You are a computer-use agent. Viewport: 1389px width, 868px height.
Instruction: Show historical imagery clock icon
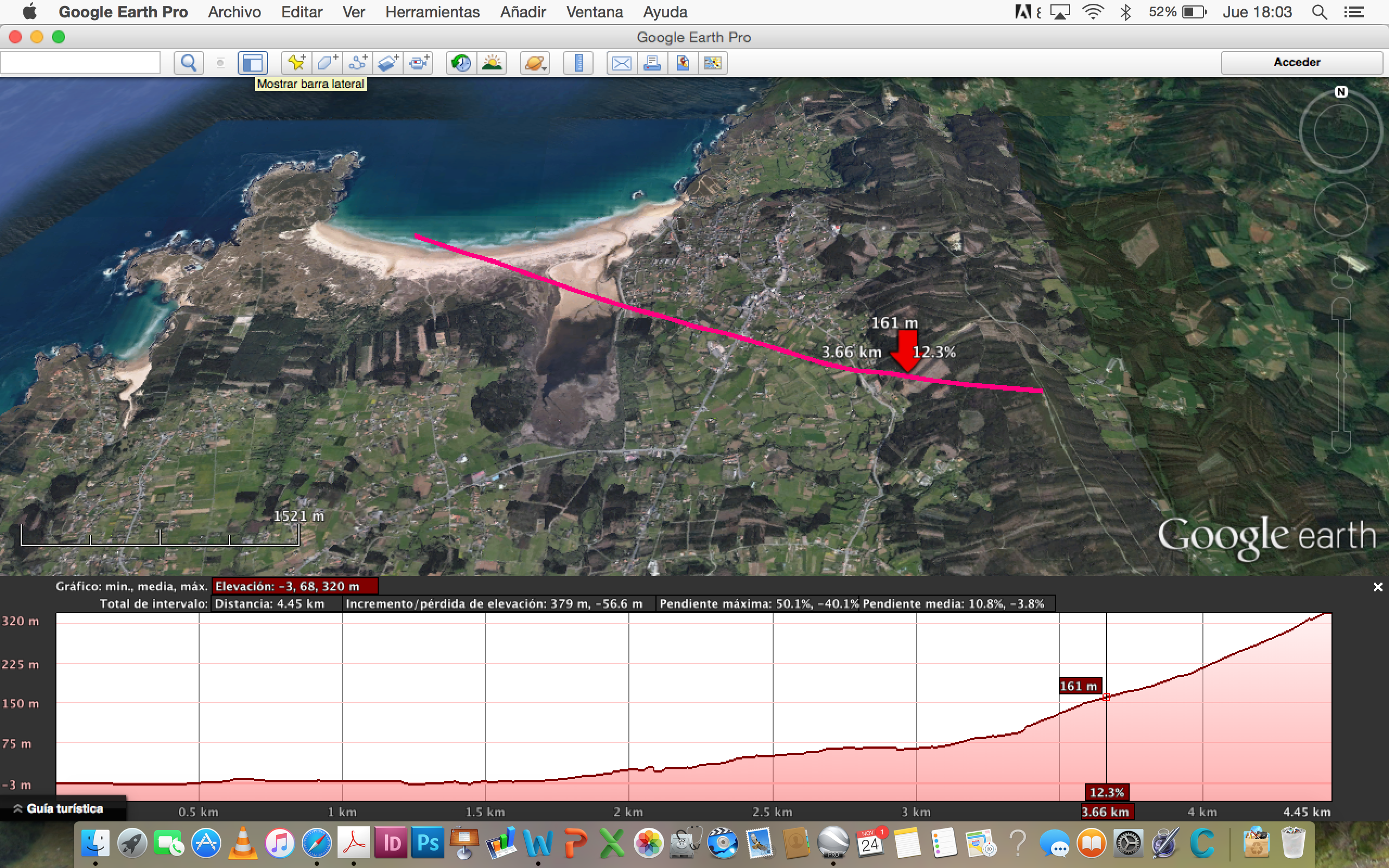(x=461, y=62)
